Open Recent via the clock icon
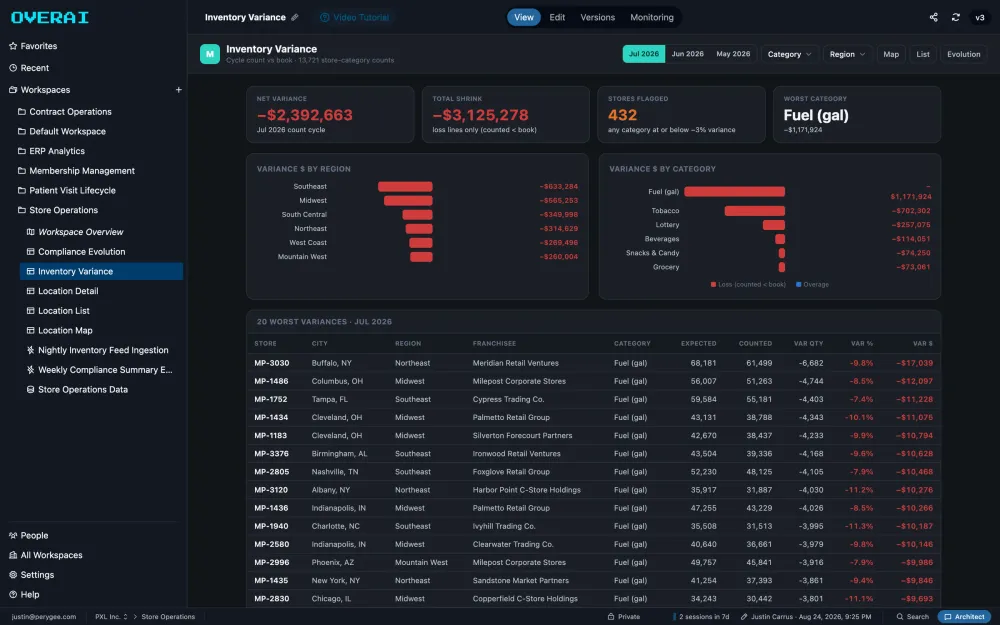 (13, 68)
